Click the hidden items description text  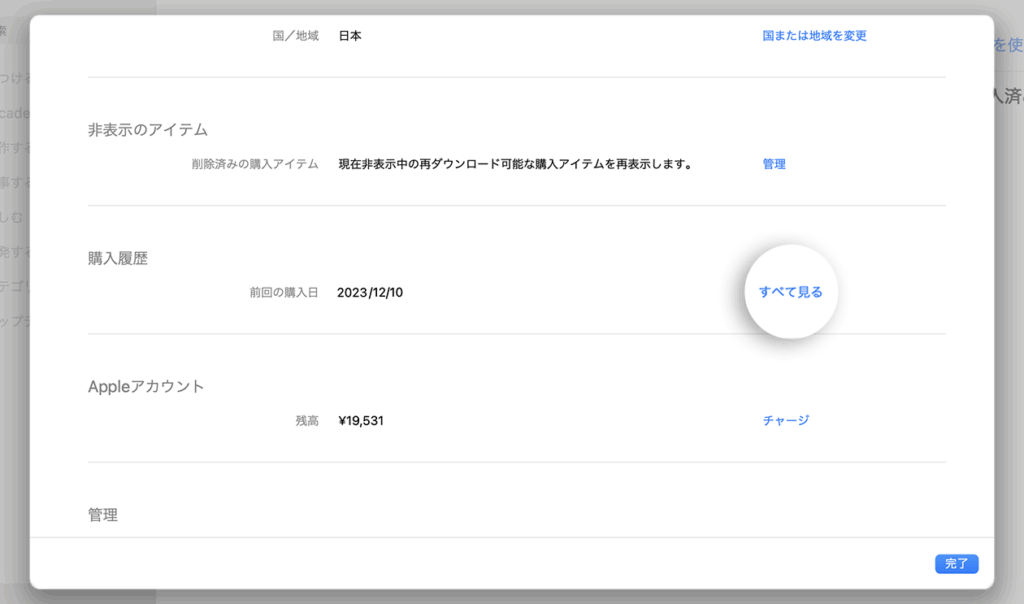(515, 164)
